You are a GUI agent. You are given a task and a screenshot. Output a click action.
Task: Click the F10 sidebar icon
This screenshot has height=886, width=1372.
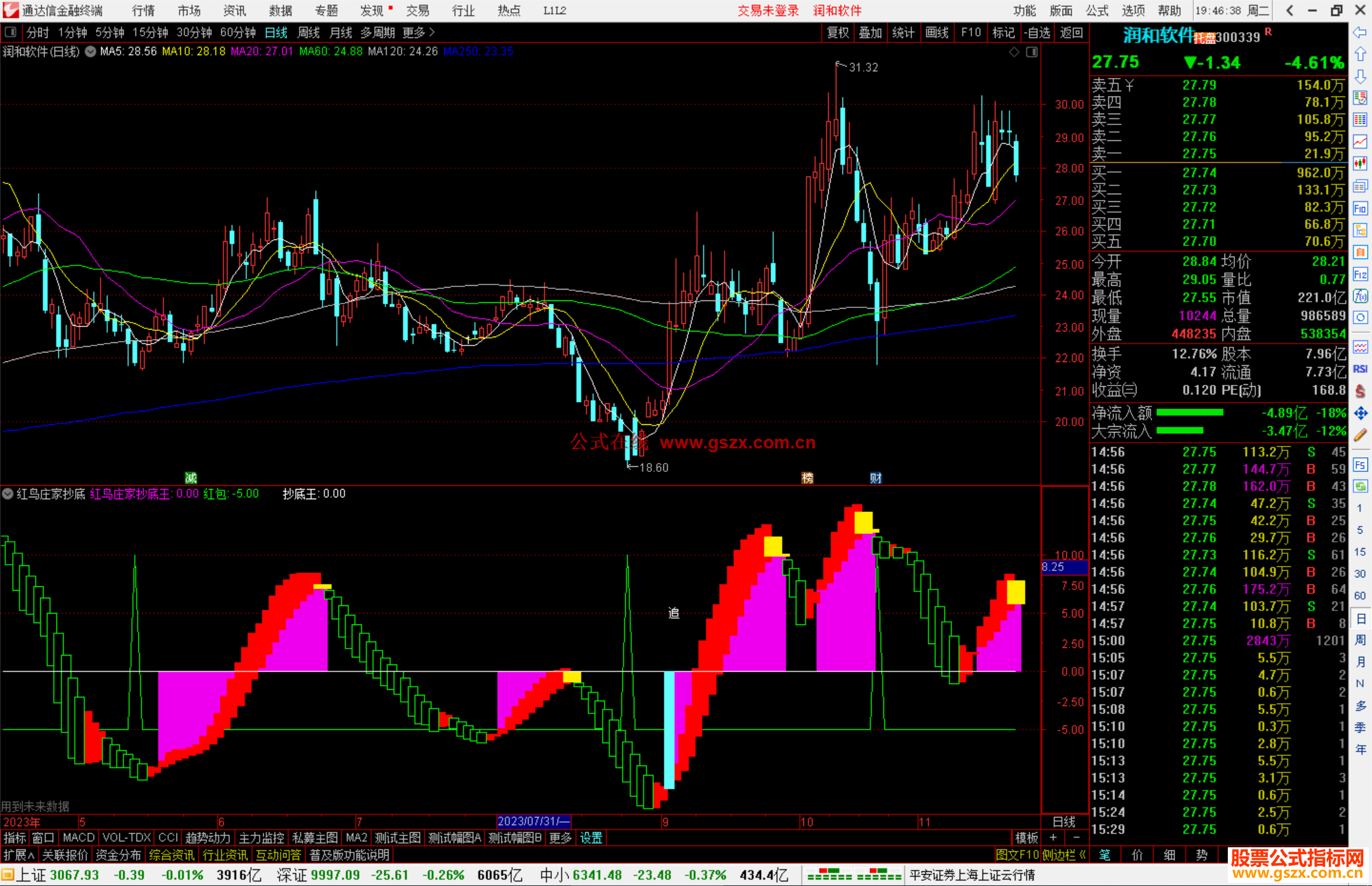1360,208
